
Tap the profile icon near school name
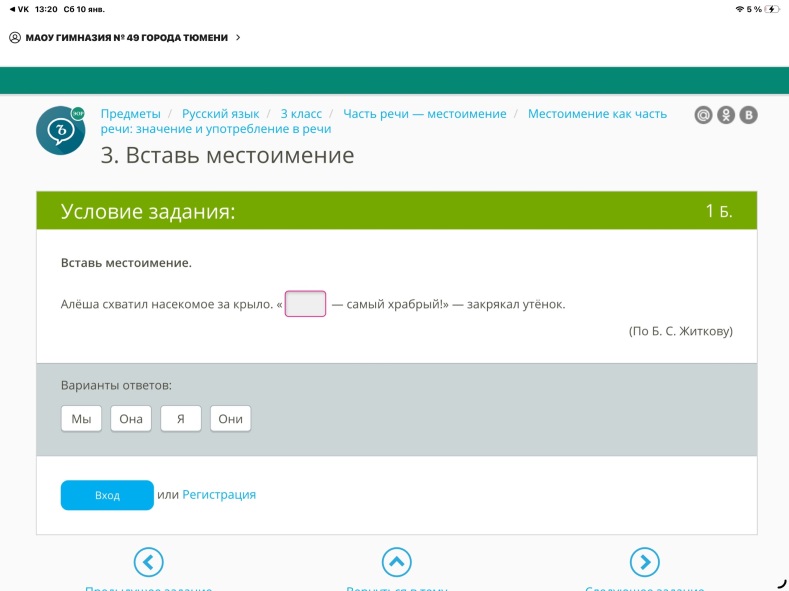coord(15,38)
